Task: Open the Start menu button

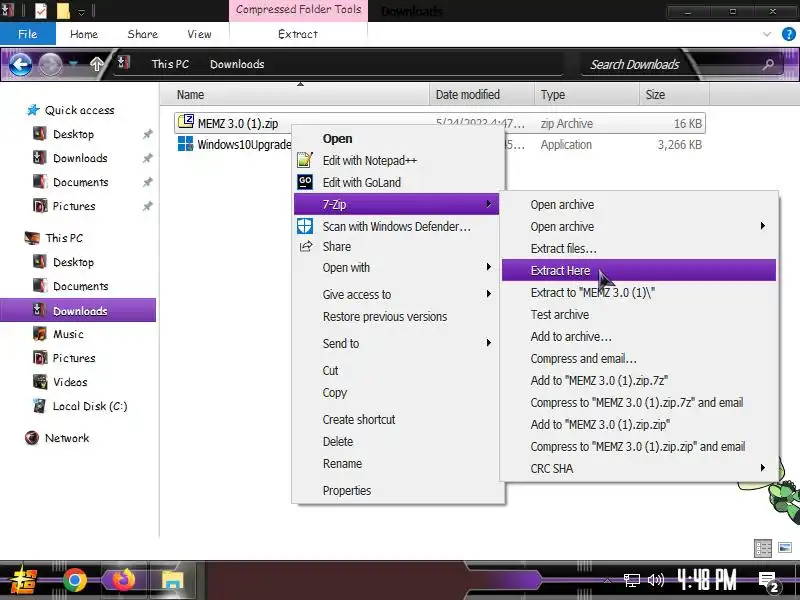Action: click(x=23, y=580)
